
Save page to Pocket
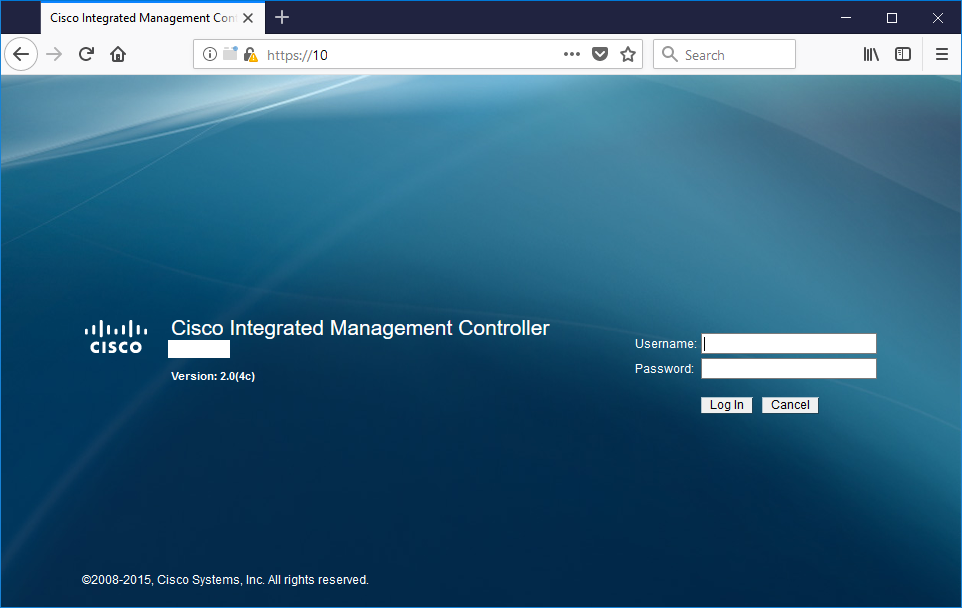tap(600, 55)
